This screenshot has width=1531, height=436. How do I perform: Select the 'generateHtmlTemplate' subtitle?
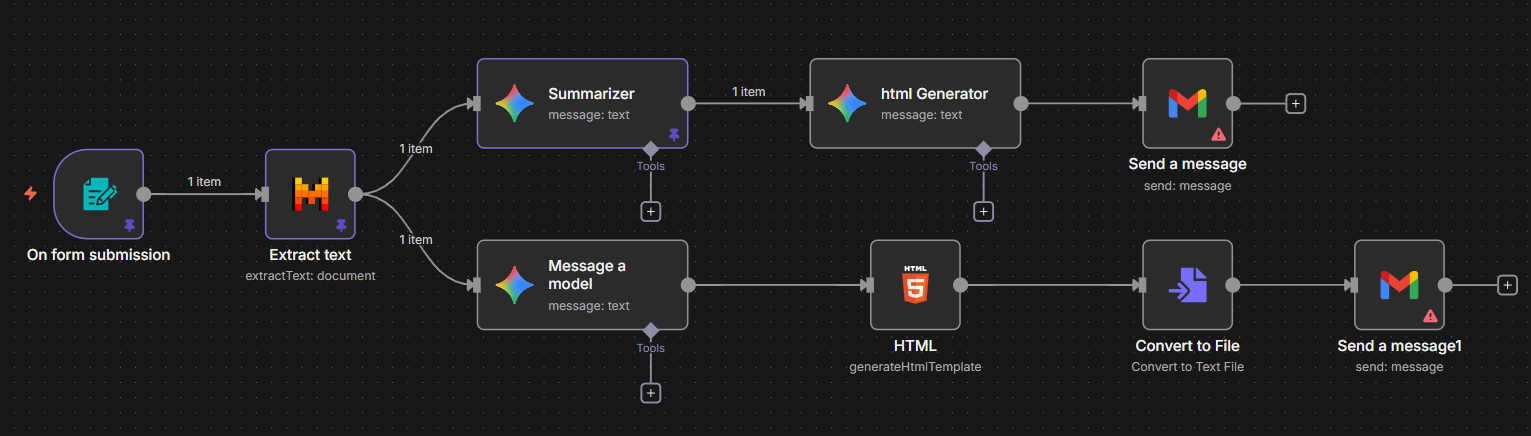click(x=915, y=366)
